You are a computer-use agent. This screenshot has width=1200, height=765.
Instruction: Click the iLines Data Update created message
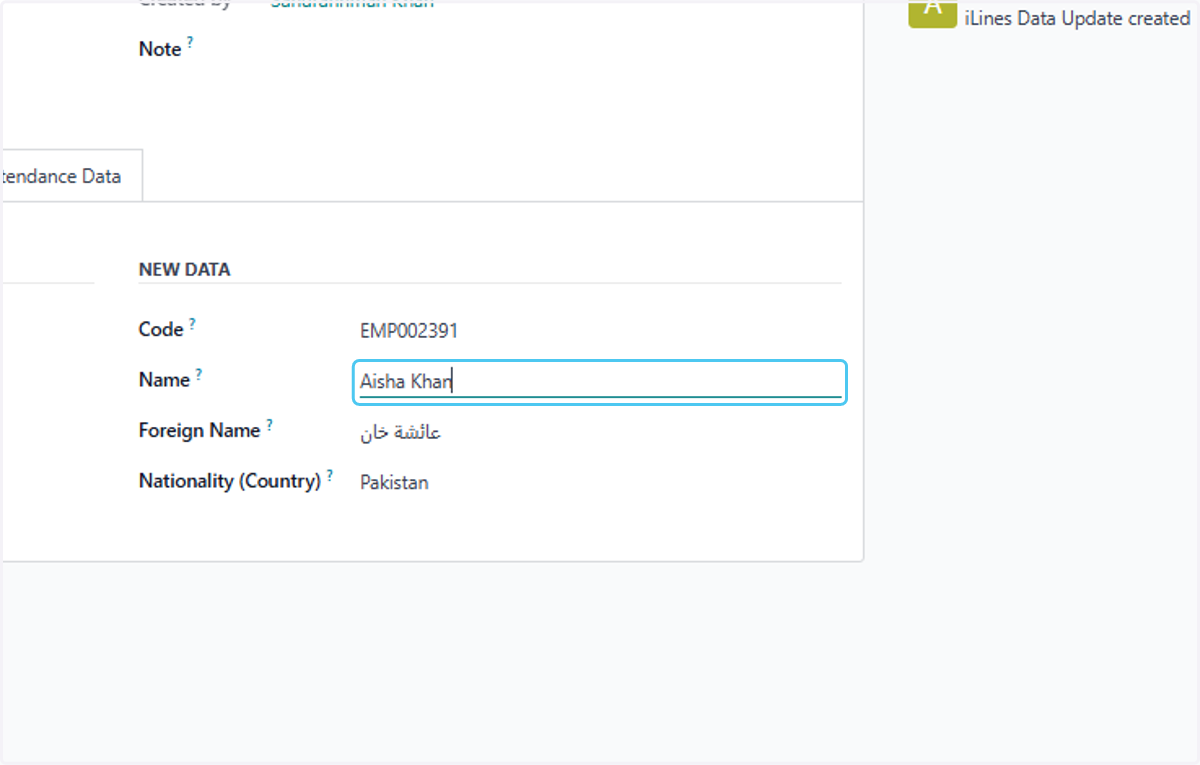coord(1077,18)
